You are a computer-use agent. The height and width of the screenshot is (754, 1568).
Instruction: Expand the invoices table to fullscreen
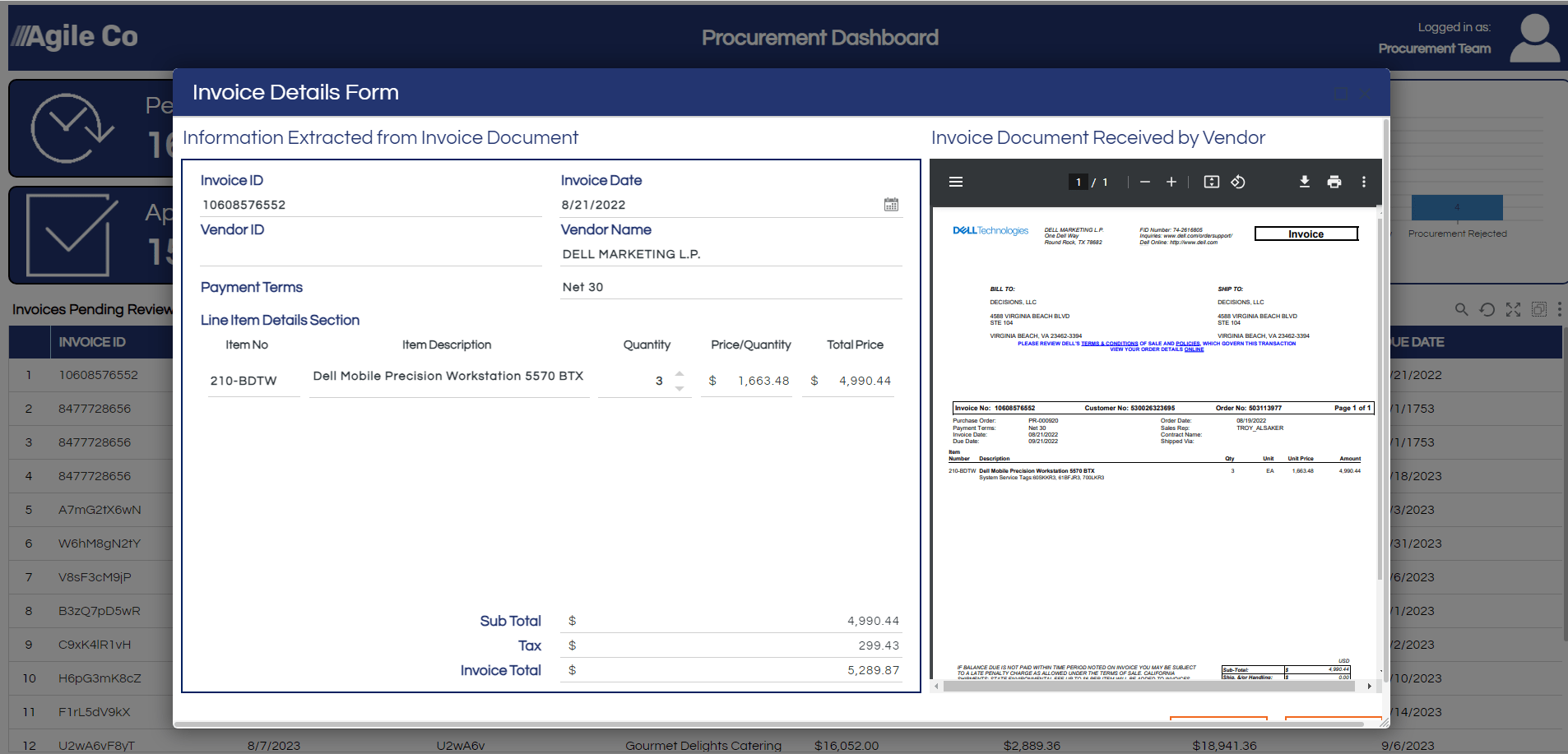[1514, 310]
